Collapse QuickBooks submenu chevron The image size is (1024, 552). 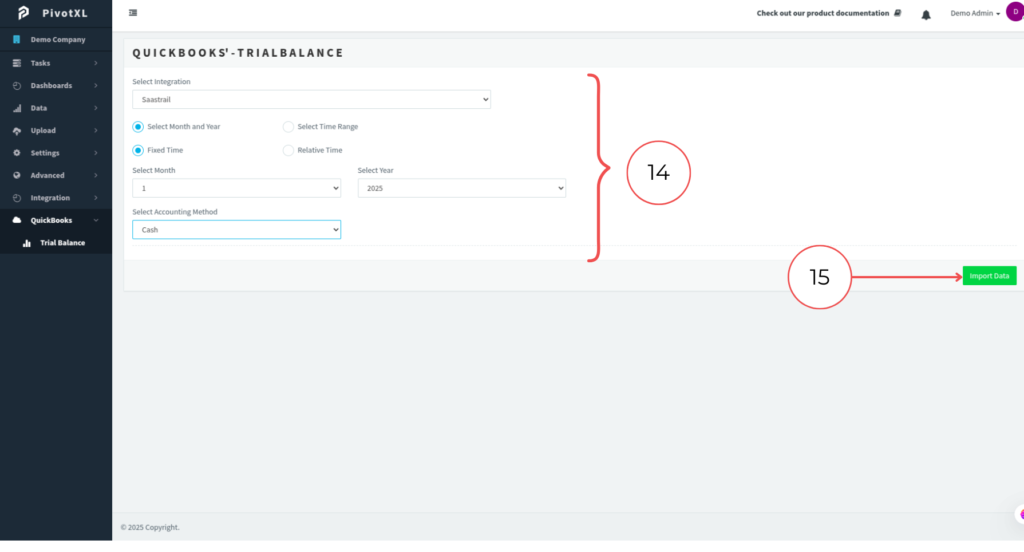pos(96,221)
